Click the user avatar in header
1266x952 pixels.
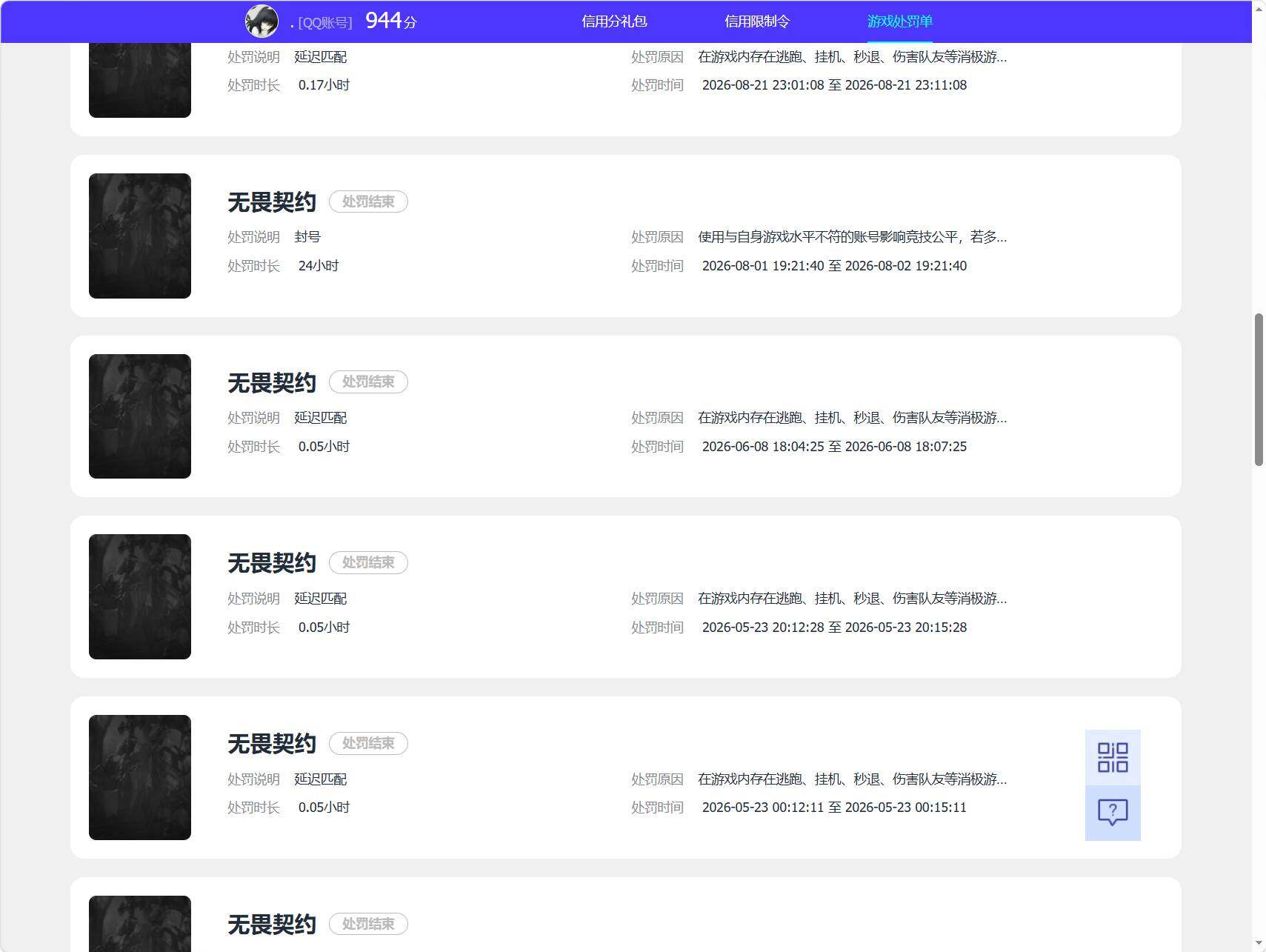click(x=261, y=21)
